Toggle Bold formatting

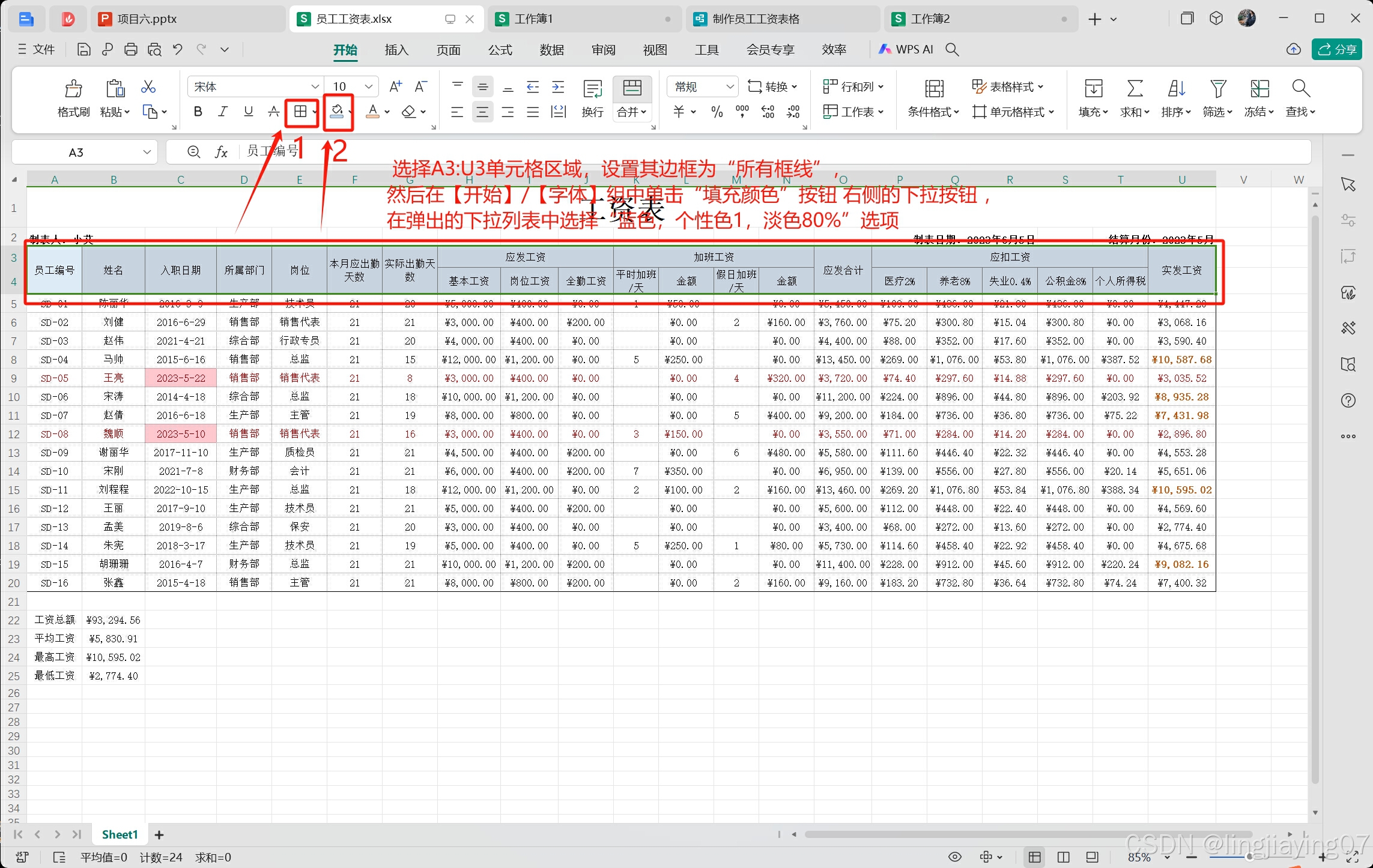pos(198,112)
